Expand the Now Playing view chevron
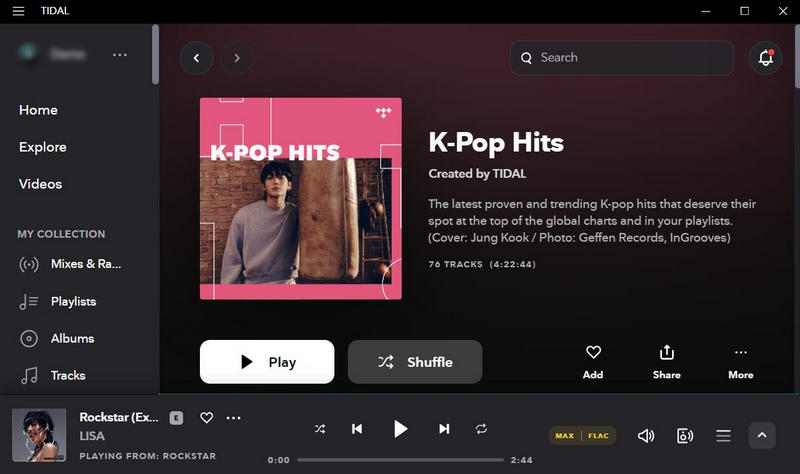 point(762,435)
